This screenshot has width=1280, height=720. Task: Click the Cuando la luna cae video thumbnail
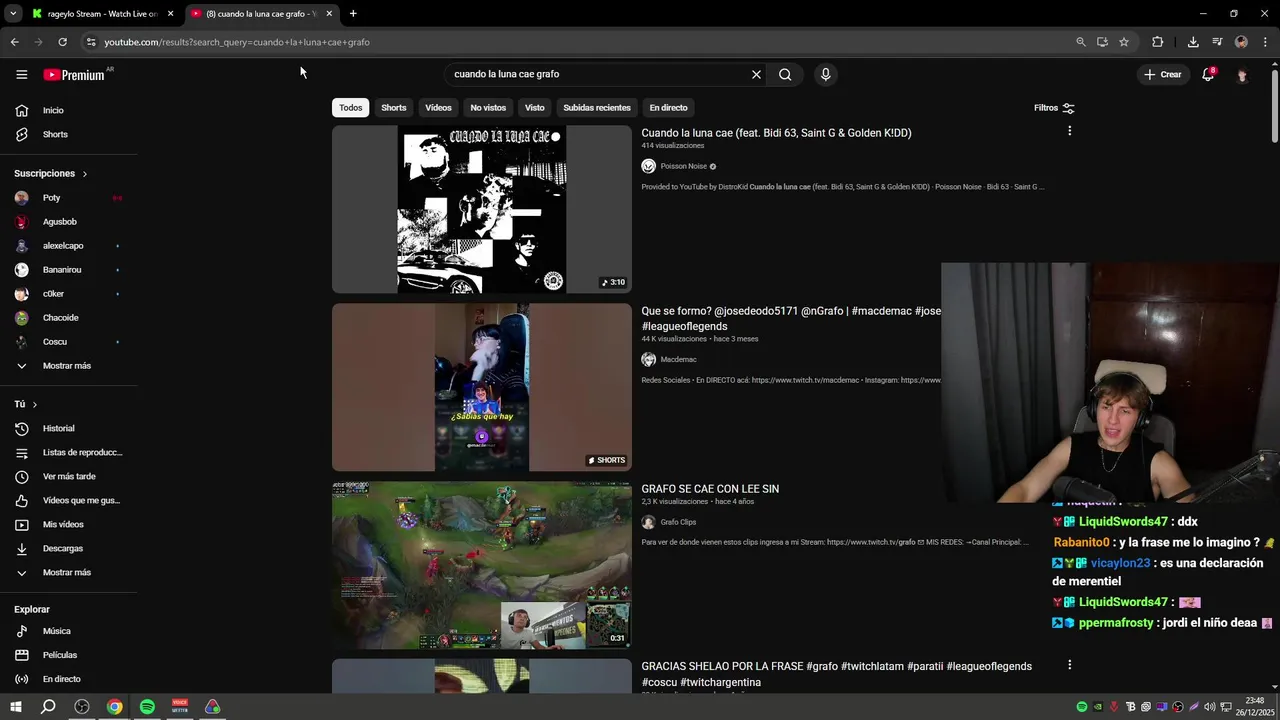point(482,209)
